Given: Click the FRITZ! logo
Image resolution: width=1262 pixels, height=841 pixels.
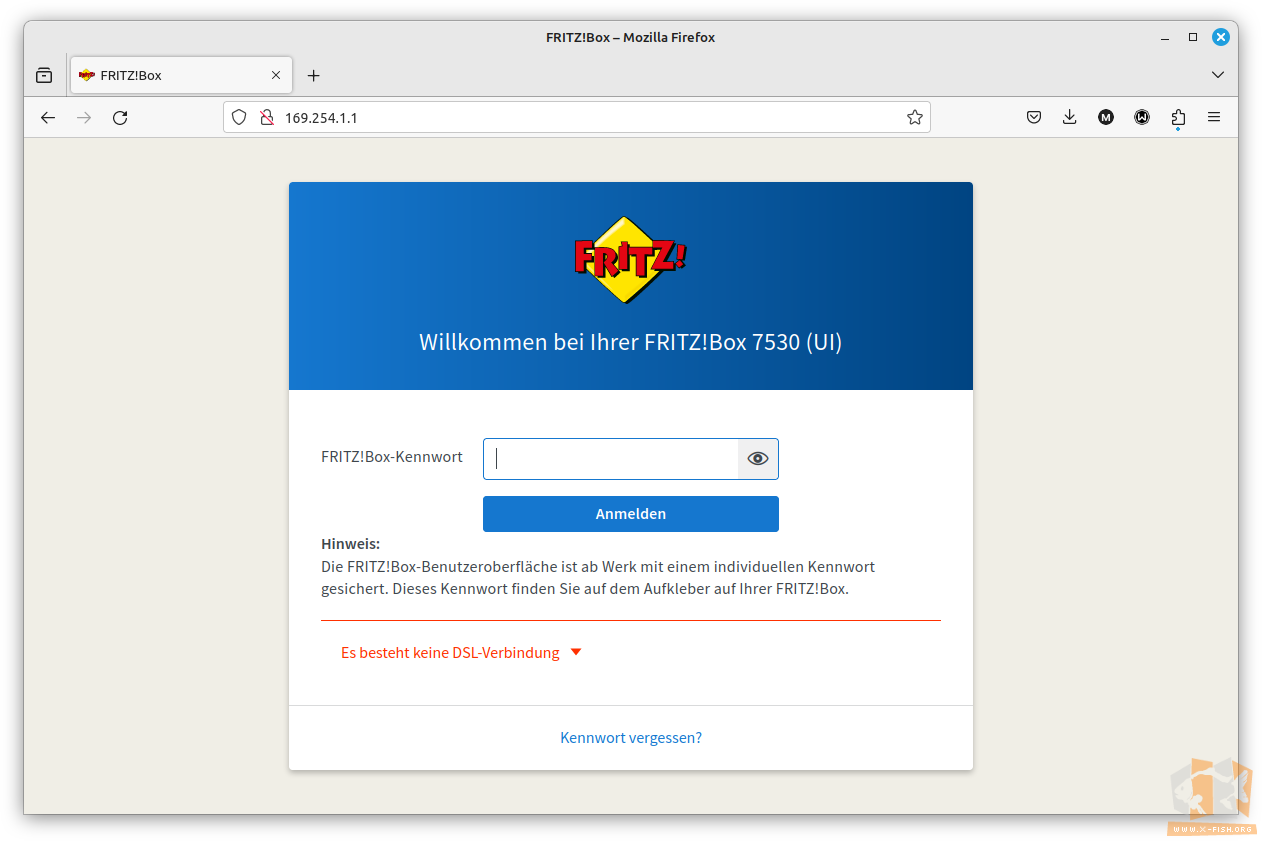Looking at the screenshot, I should (630, 260).
